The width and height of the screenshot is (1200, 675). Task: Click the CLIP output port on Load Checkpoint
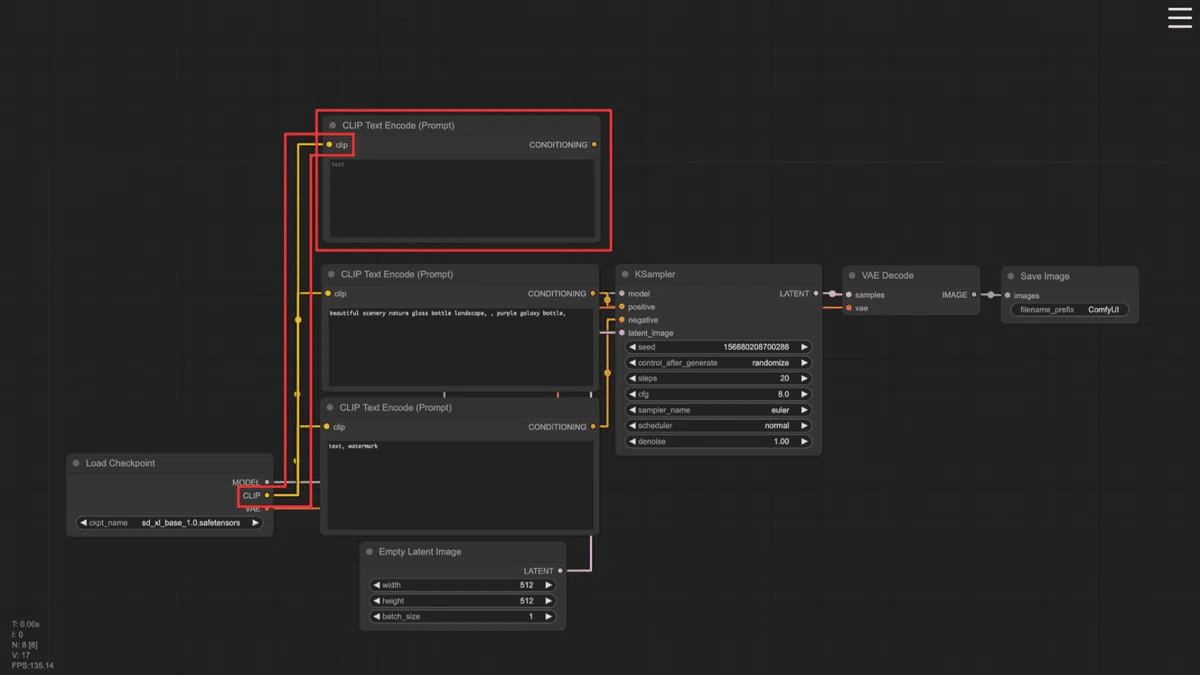[x=267, y=495]
